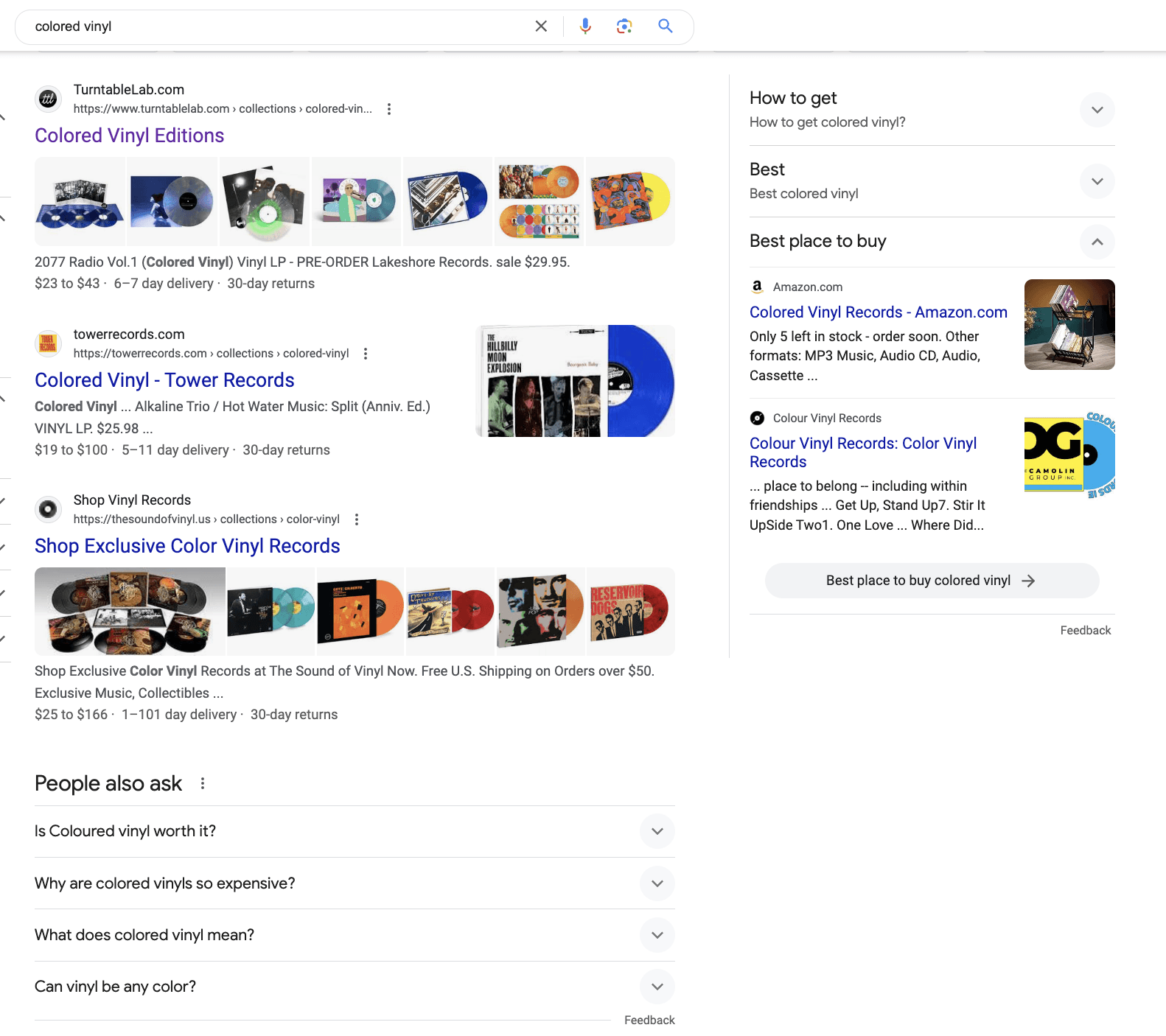Click the large stacked black records collection thumbnail
Image resolution: width=1166 pixels, height=1036 pixels.
(x=130, y=612)
